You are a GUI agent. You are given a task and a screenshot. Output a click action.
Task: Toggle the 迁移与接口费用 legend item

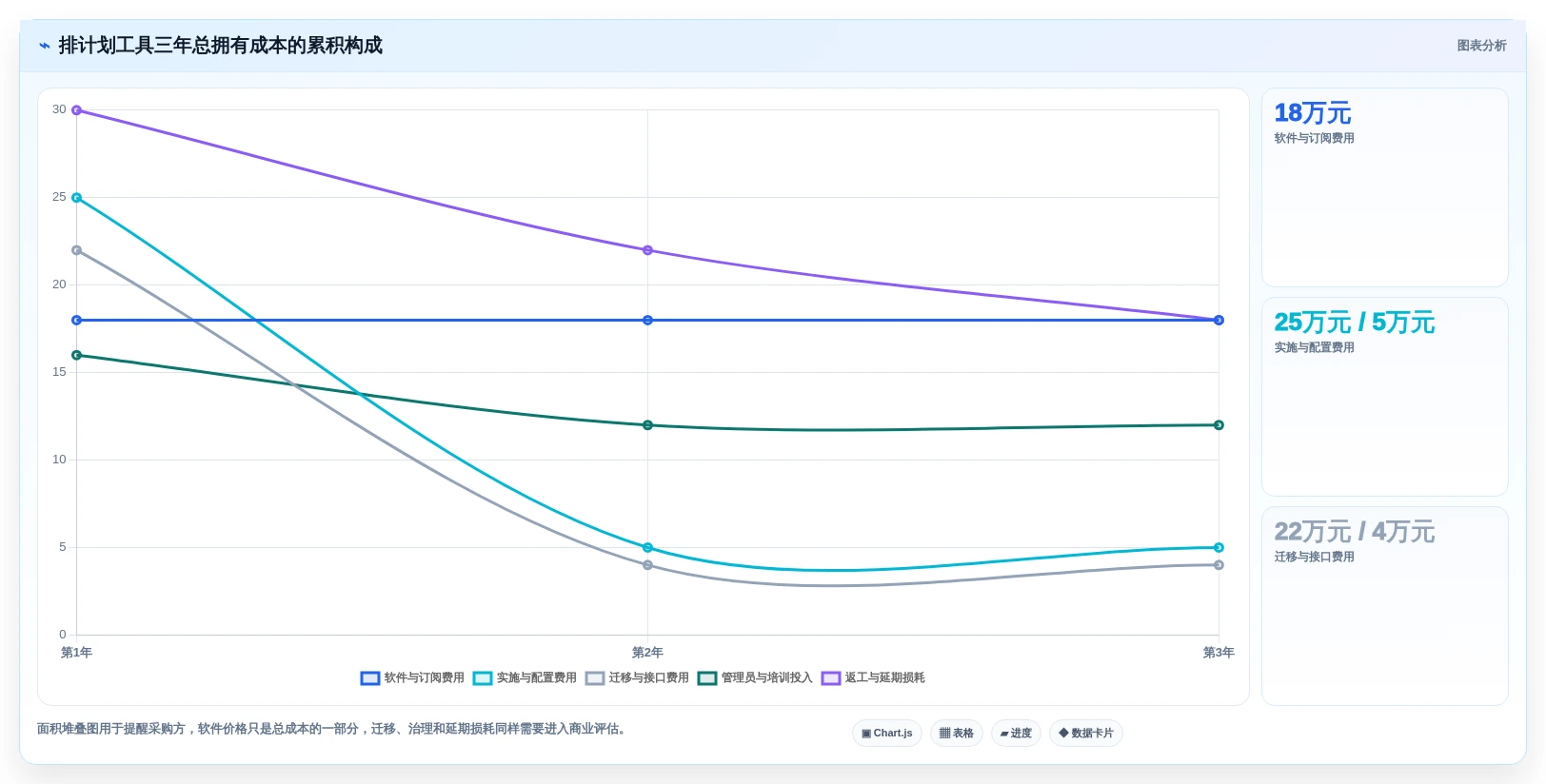click(x=637, y=678)
